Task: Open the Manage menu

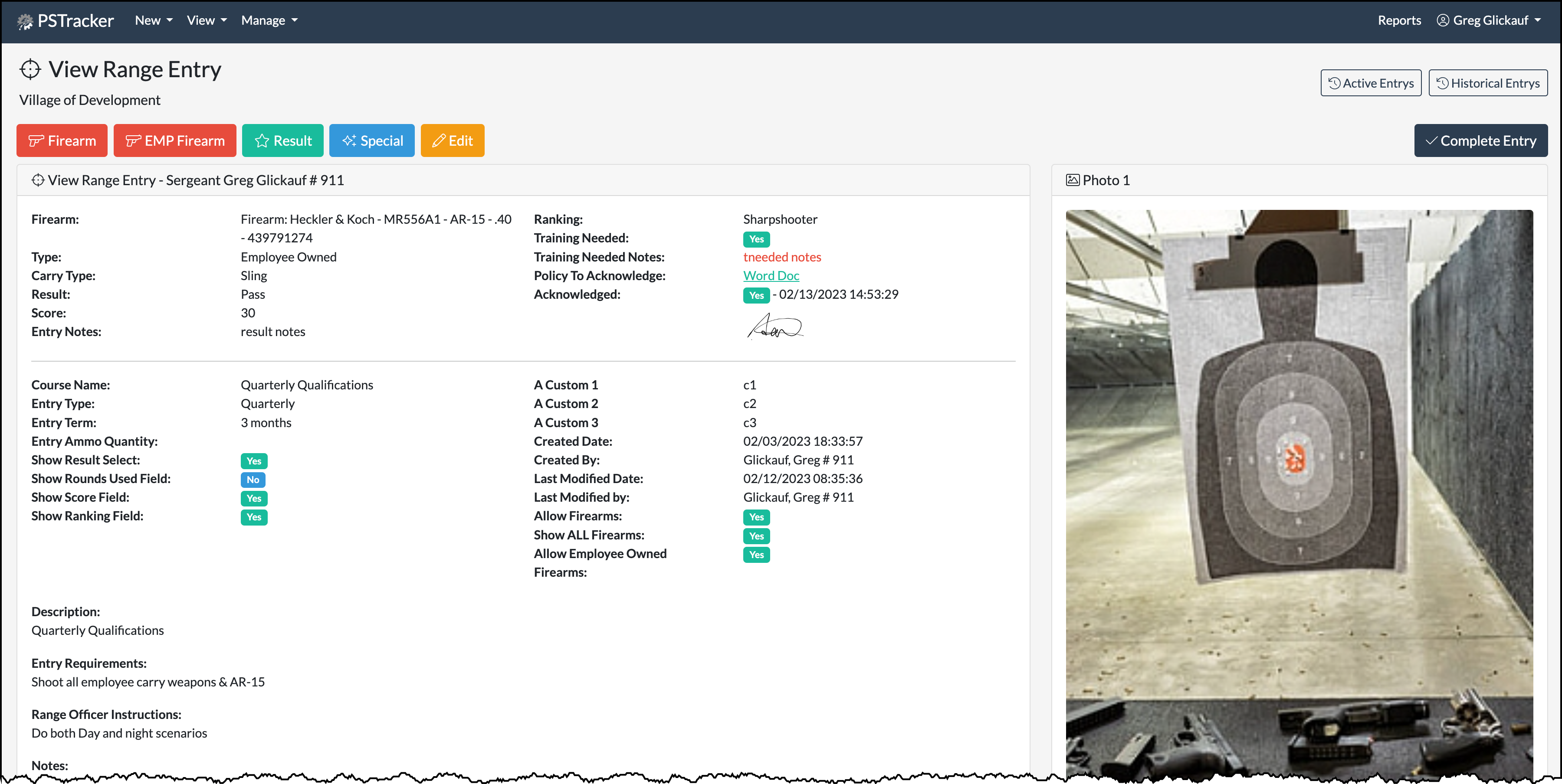Action: (269, 21)
